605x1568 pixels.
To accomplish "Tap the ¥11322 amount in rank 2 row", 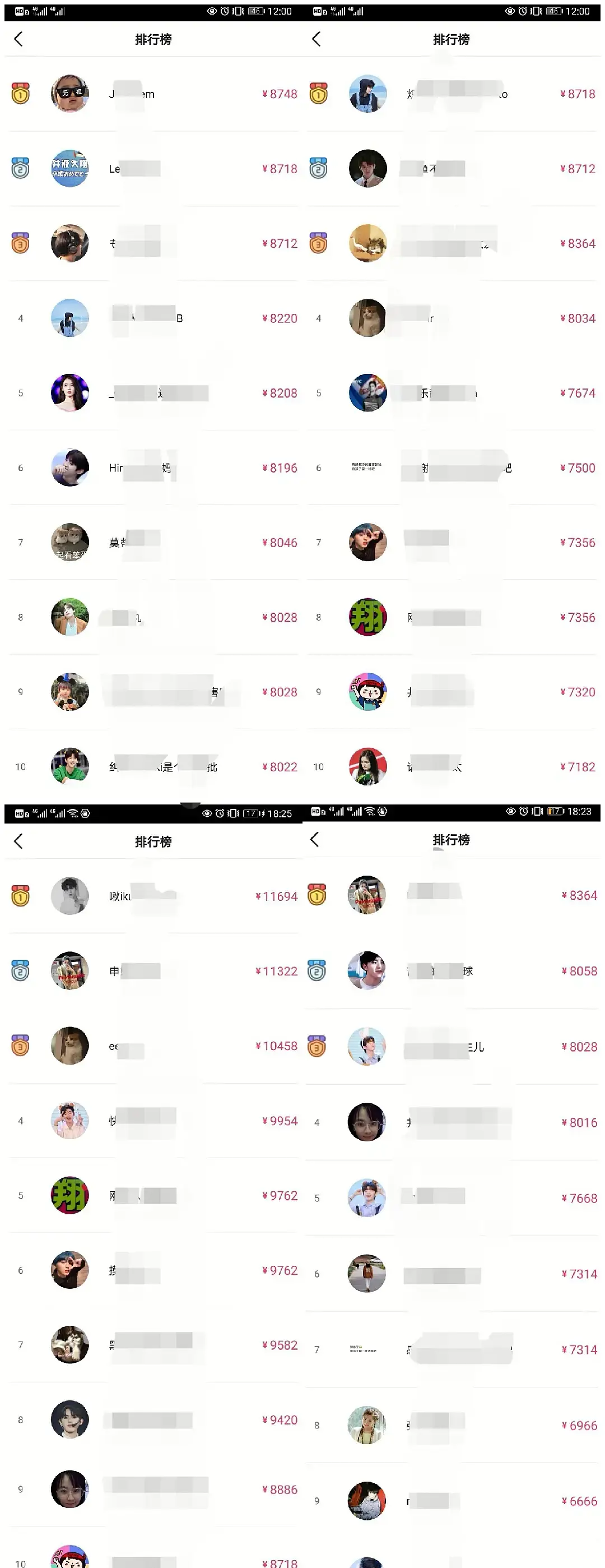I will (x=277, y=971).
